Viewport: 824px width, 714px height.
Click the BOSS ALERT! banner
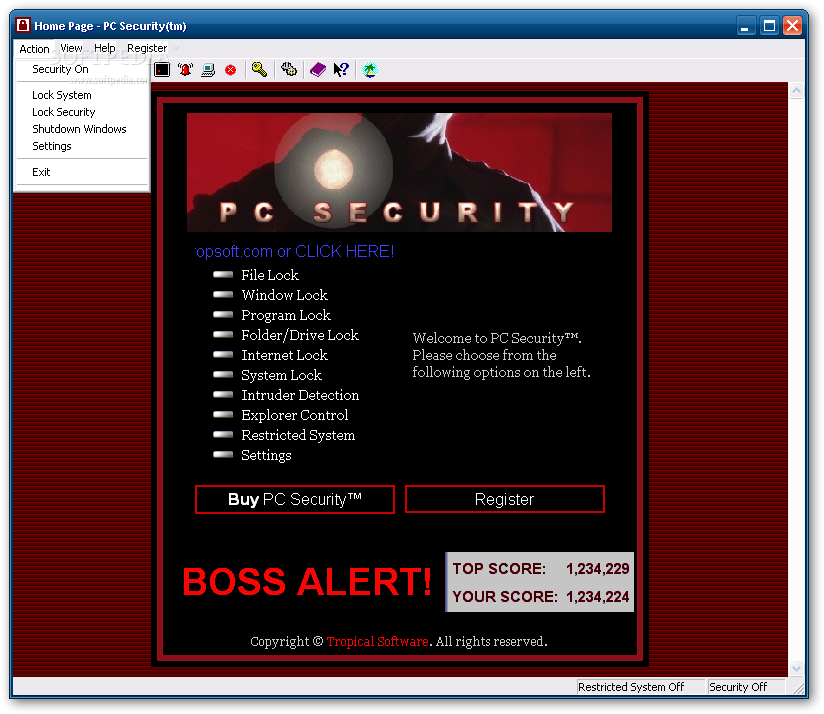[x=307, y=582]
